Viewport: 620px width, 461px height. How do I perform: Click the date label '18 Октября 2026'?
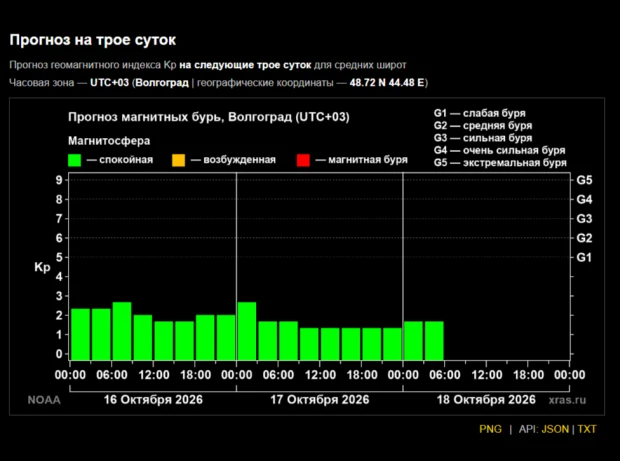click(486, 400)
